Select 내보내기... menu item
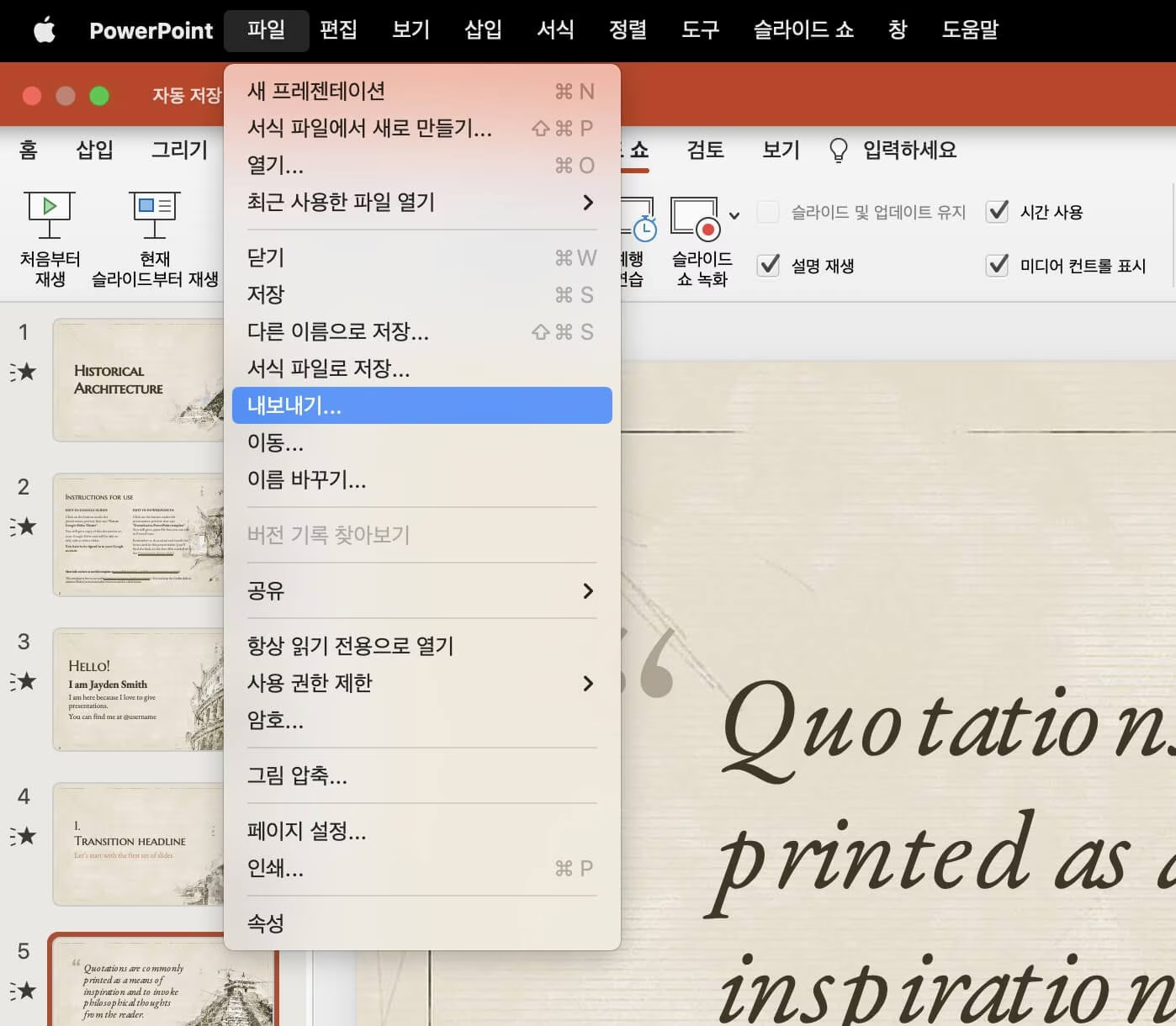This screenshot has width=1176, height=1026. coord(421,405)
